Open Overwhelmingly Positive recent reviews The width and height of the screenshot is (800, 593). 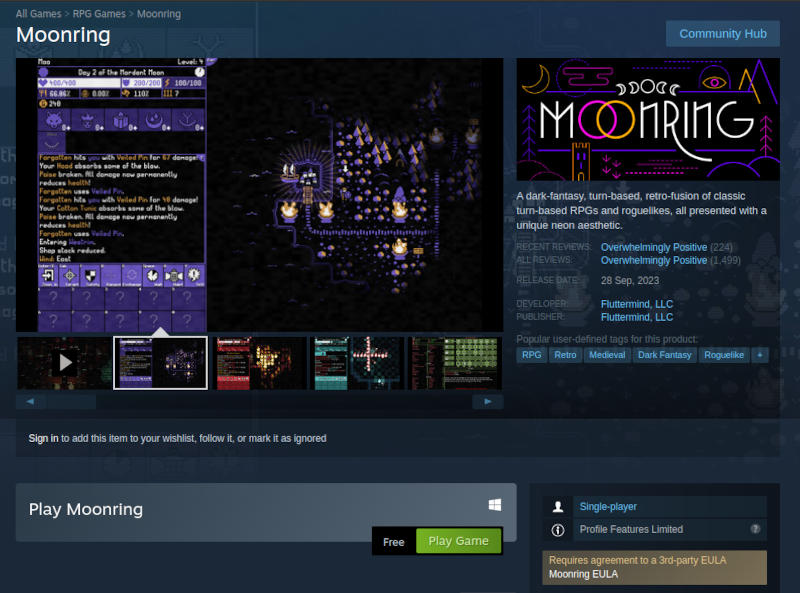point(654,247)
